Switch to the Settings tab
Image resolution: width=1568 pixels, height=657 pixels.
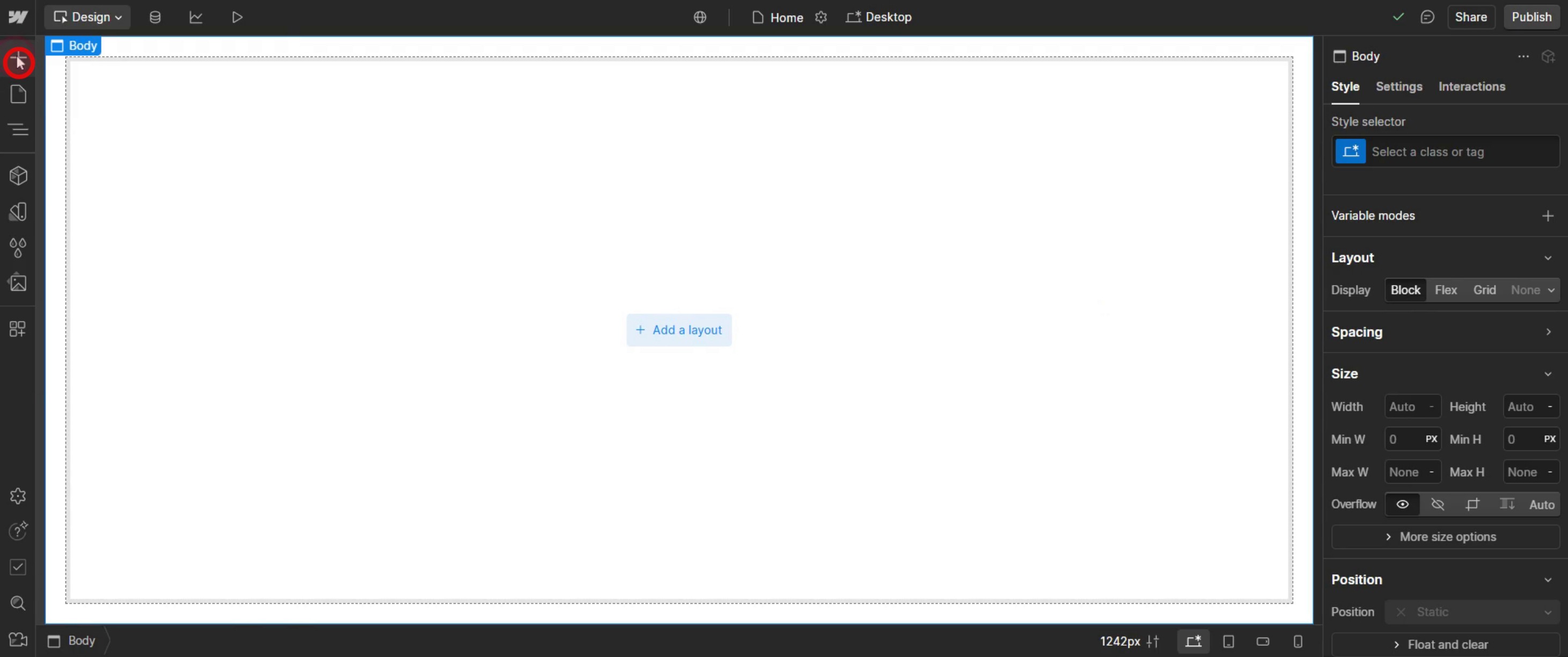1399,86
